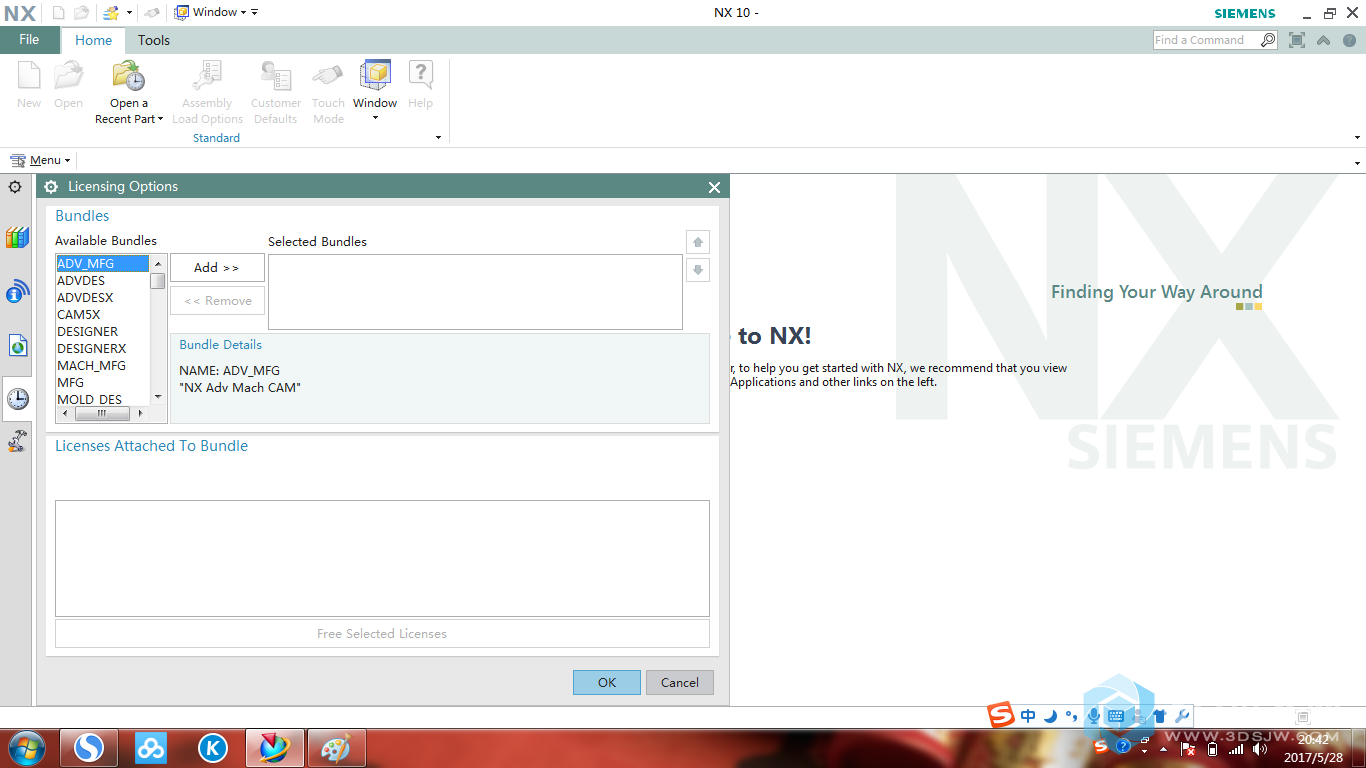1366x768 pixels.
Task: Toggle Sogou punctuation mode
Action: point(1071,716)
